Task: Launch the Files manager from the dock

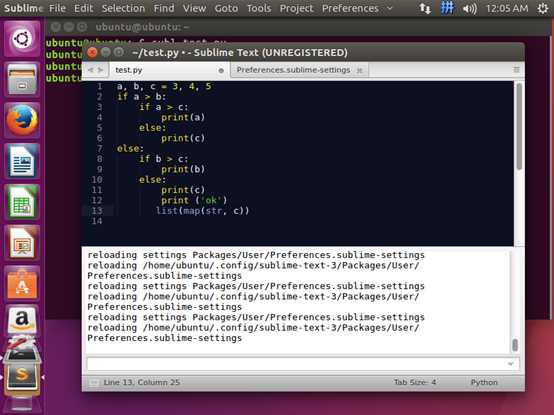Action: point(22,79)
